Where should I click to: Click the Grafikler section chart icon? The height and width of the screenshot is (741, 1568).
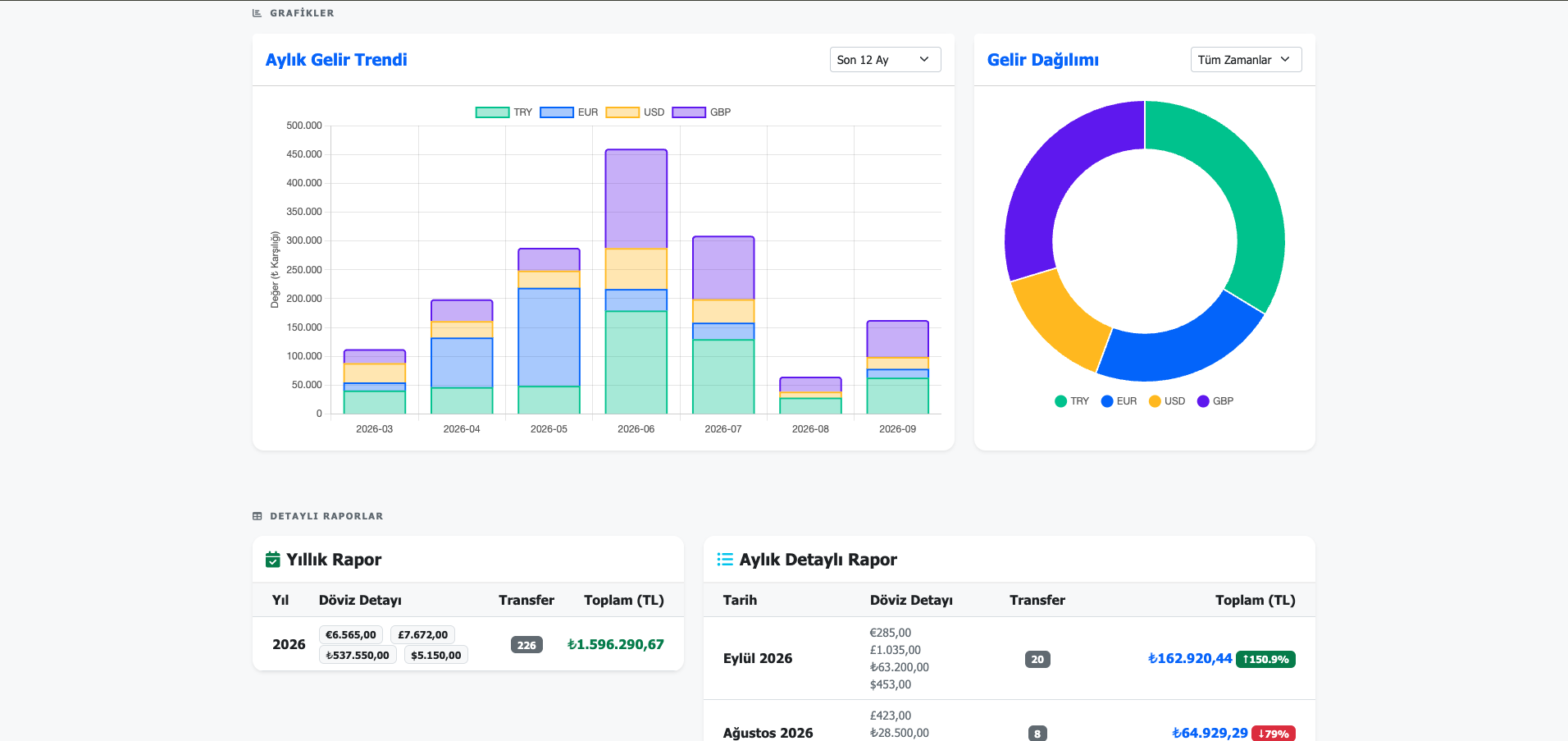(x=258, y=13)
